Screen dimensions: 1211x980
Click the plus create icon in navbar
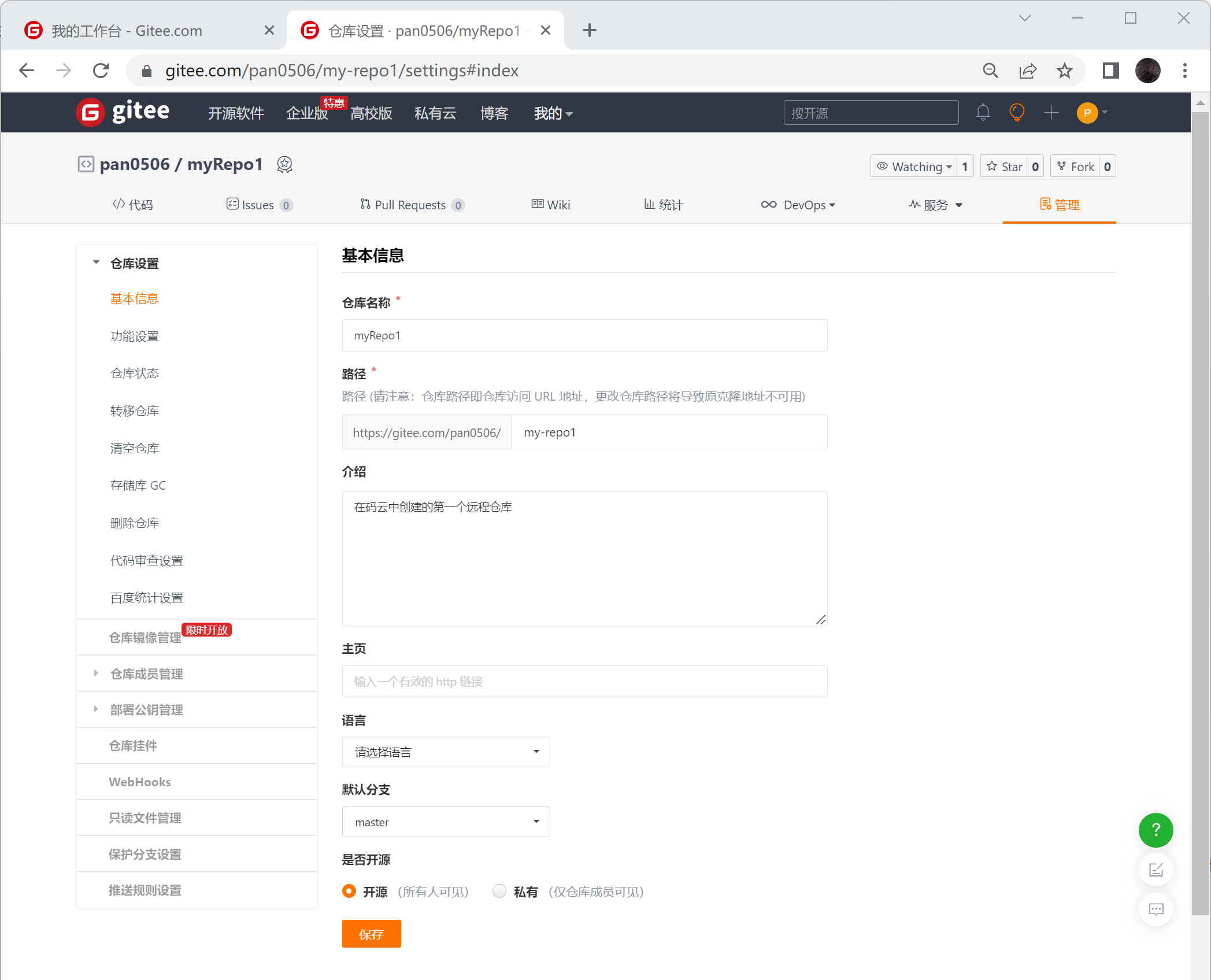[1051, 112]
